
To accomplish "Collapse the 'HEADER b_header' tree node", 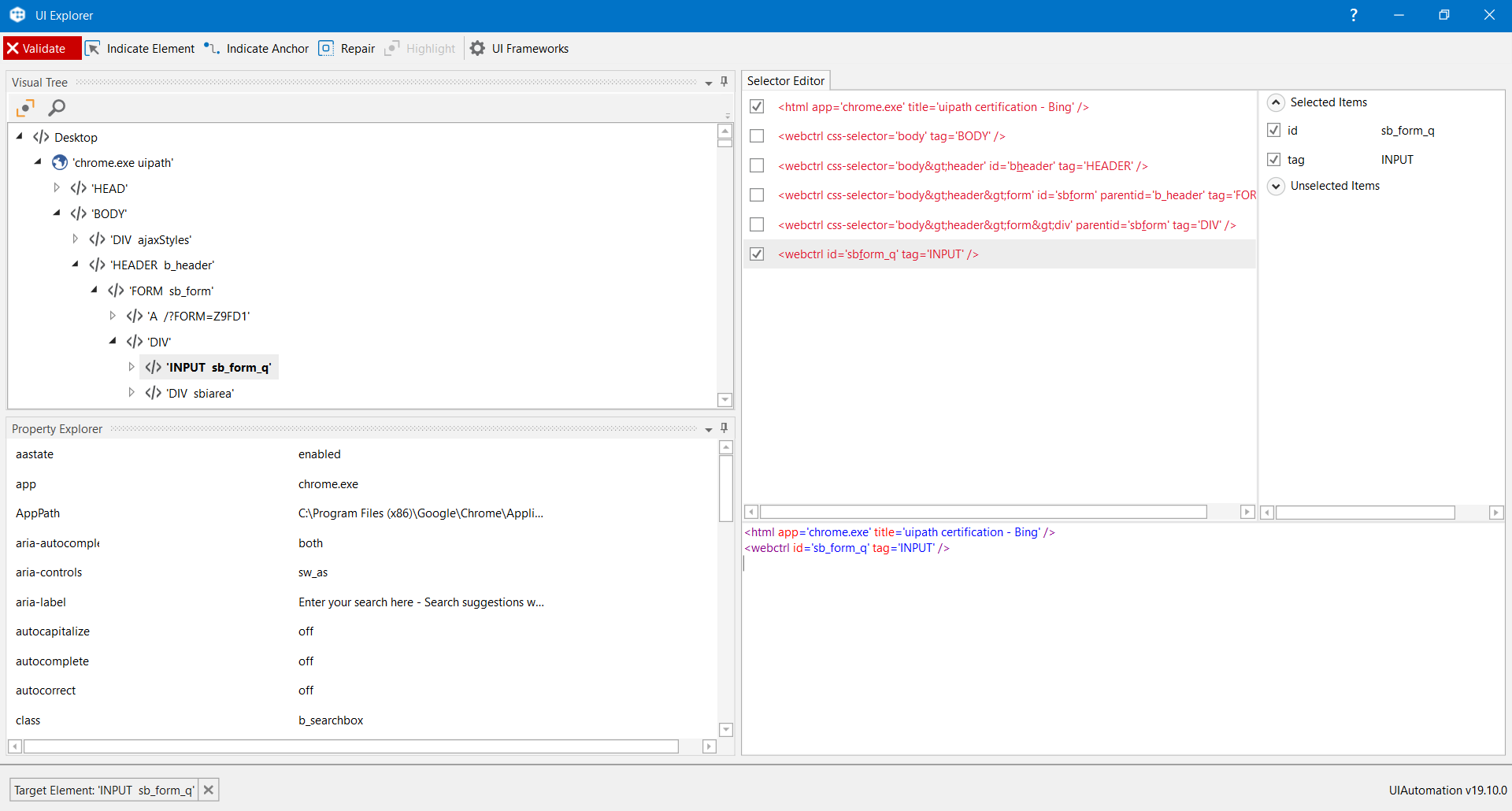I will tap(76, 265).
